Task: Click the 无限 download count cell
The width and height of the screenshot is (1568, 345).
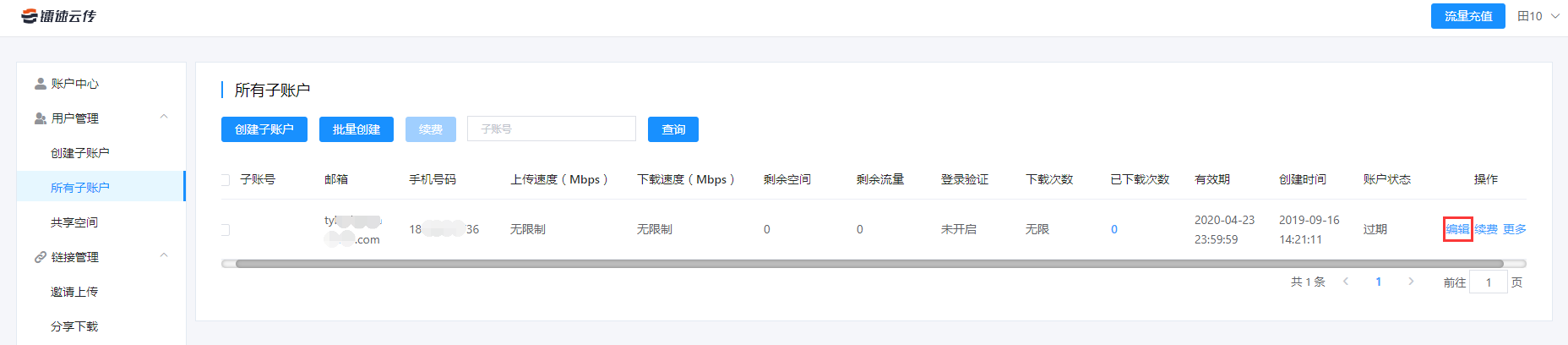Action: point(1037,229)
